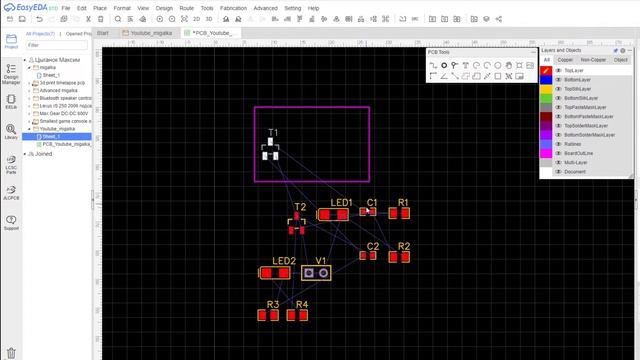Open the Library sidebar panel
This screenshot has height=360, width=640.
pos(11,132)
